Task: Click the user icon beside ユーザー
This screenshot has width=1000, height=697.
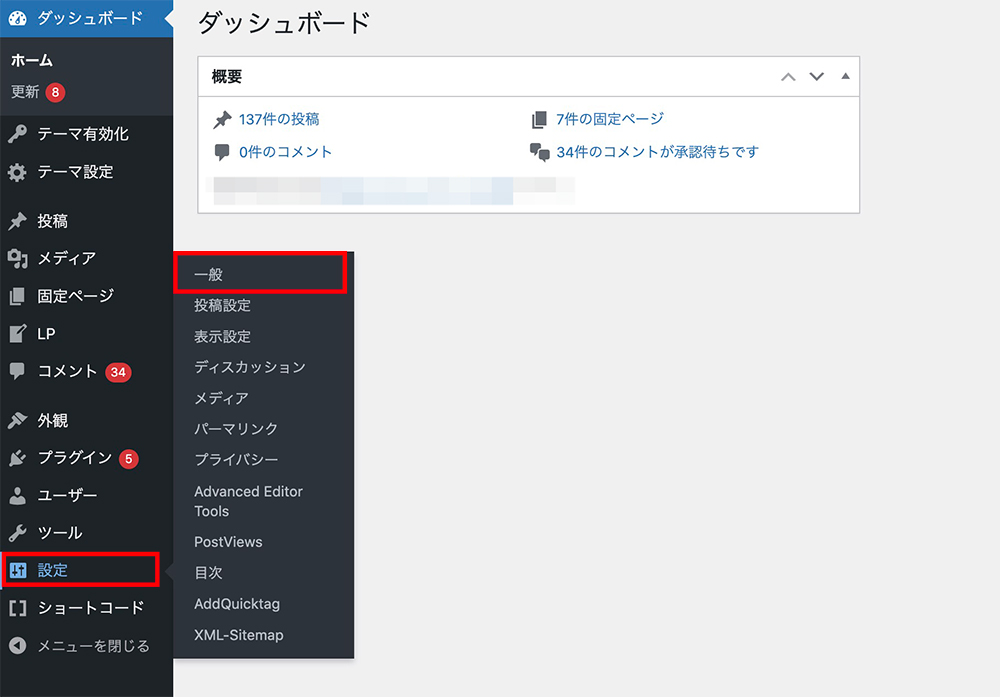Action: 18,495
